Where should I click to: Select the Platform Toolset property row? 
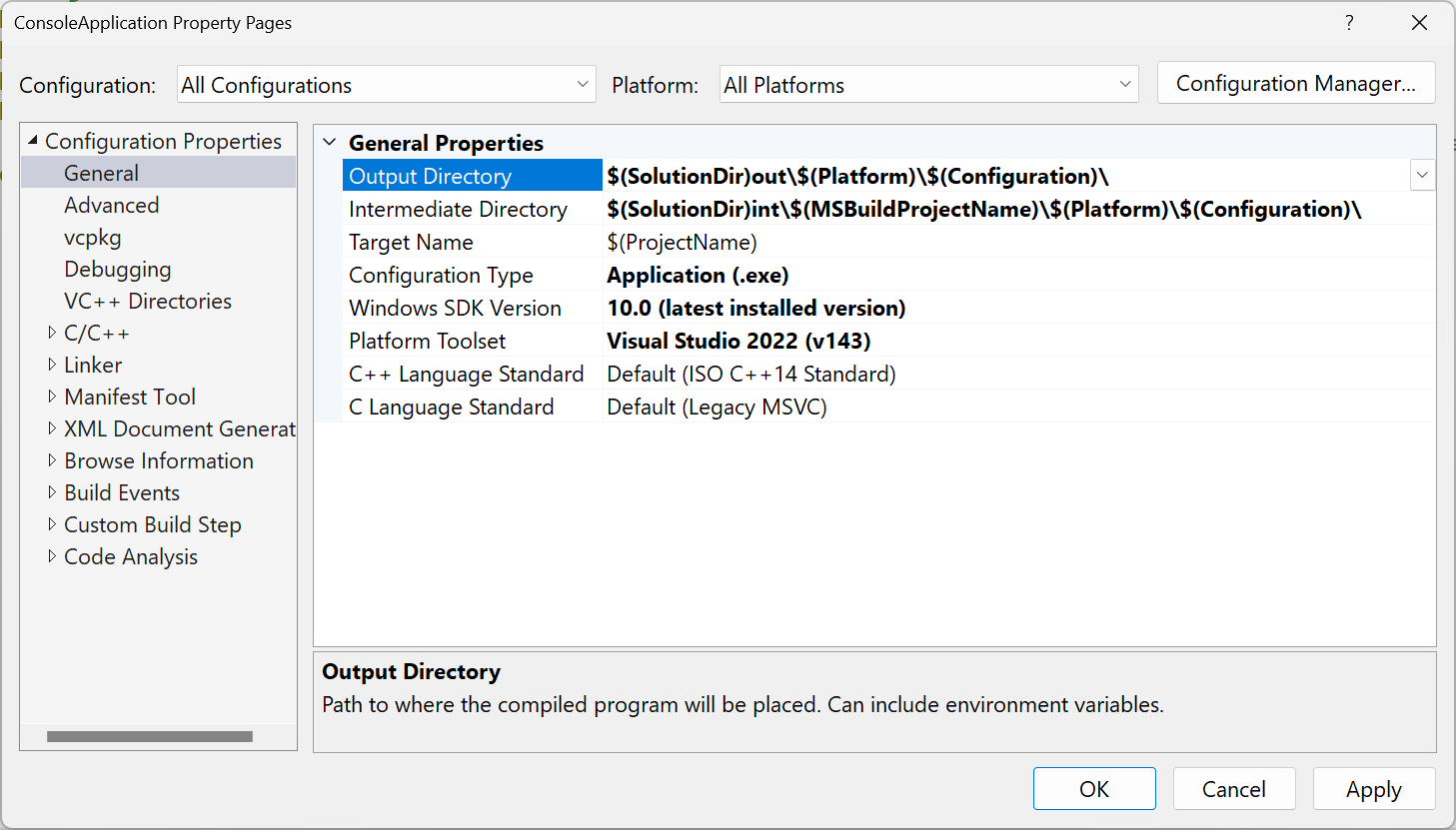coord(428,340)
